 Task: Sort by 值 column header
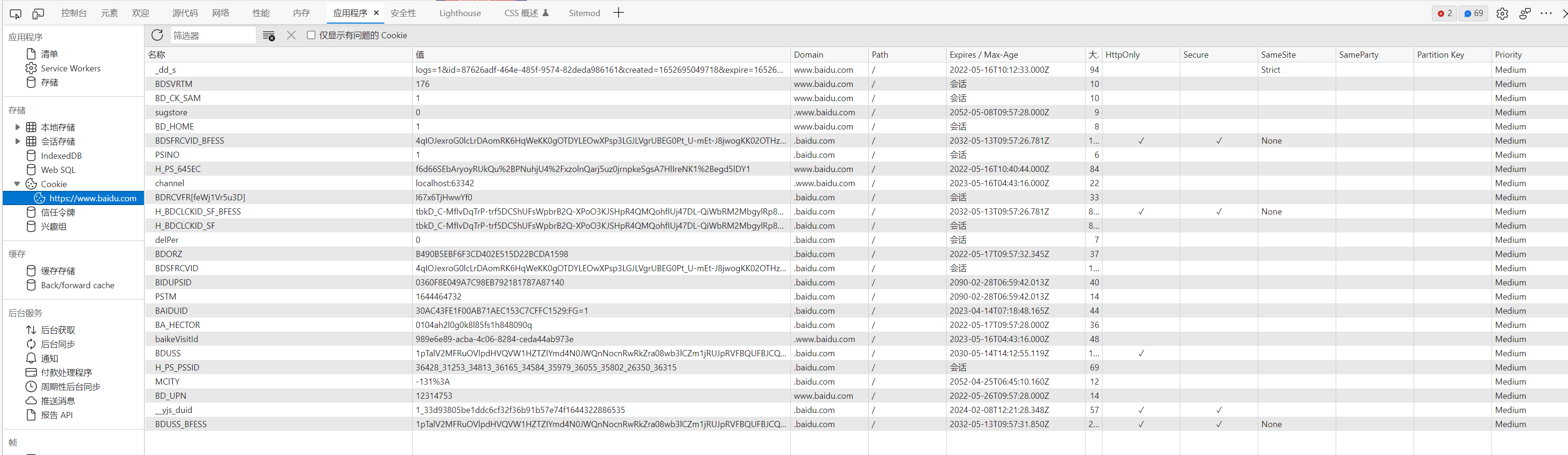tap(602, 55)
